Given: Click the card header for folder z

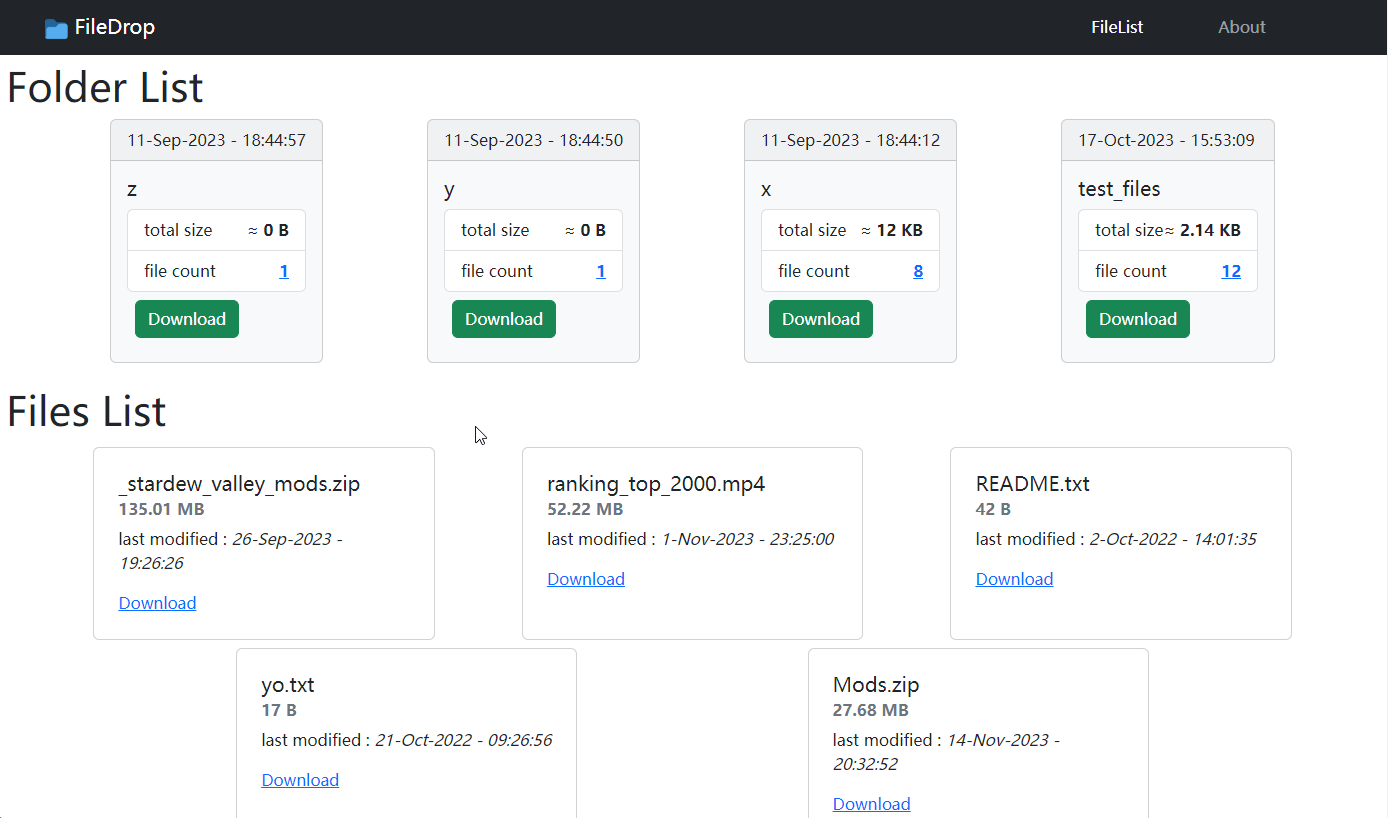Looking at the screenshot, I should click(216, 139).
